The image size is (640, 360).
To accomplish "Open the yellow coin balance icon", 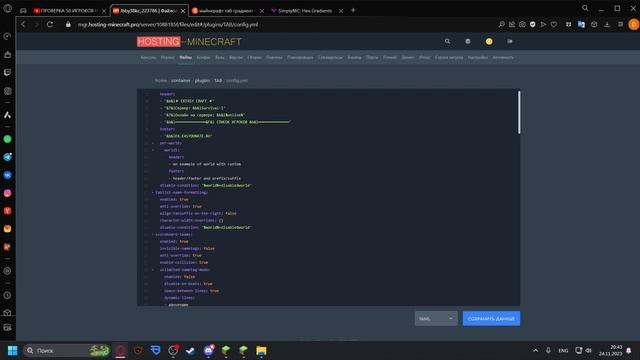I will (x=489, y=41).
